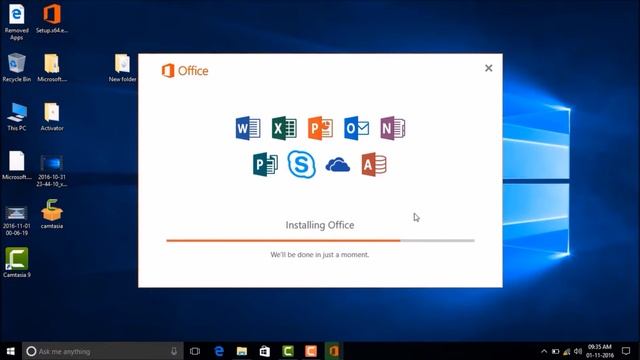Click the OneDrive cloud icon

(338, 165)
